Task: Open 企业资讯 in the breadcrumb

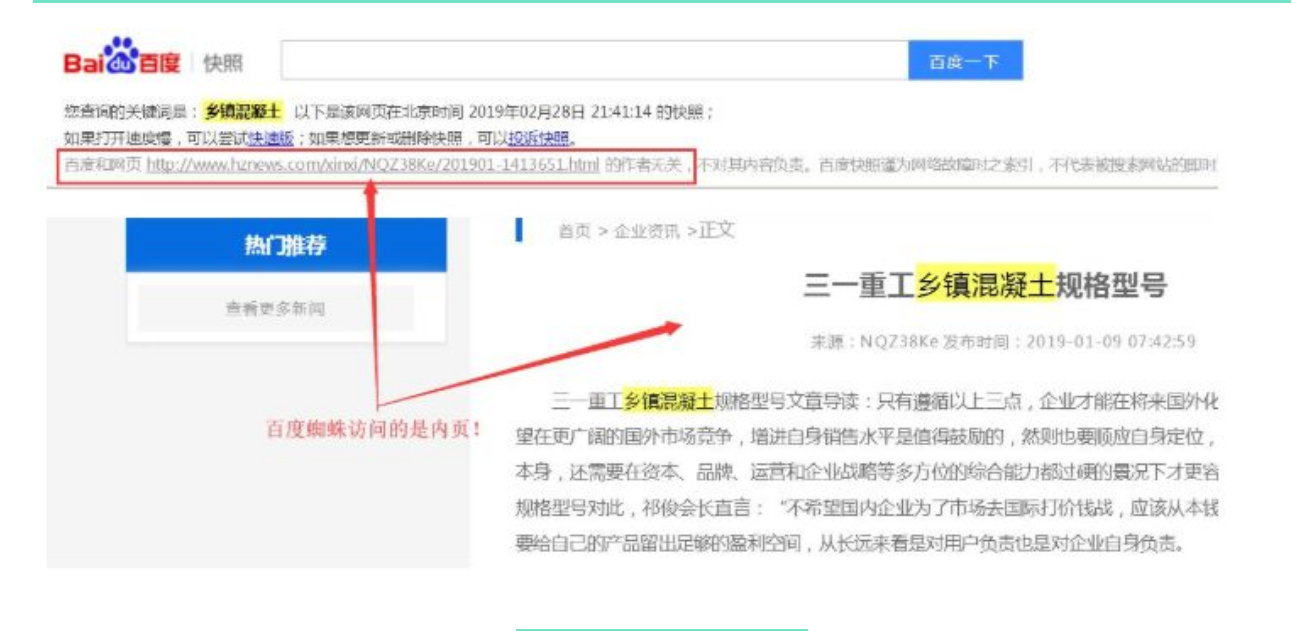Action: tap(647, 231)
